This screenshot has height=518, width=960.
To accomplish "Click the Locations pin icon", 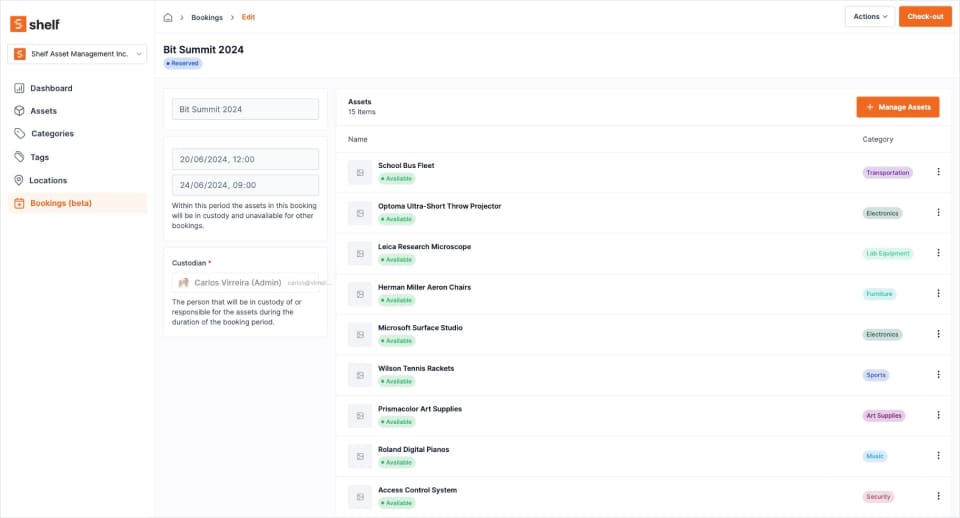I will click(x=19, y=180).
